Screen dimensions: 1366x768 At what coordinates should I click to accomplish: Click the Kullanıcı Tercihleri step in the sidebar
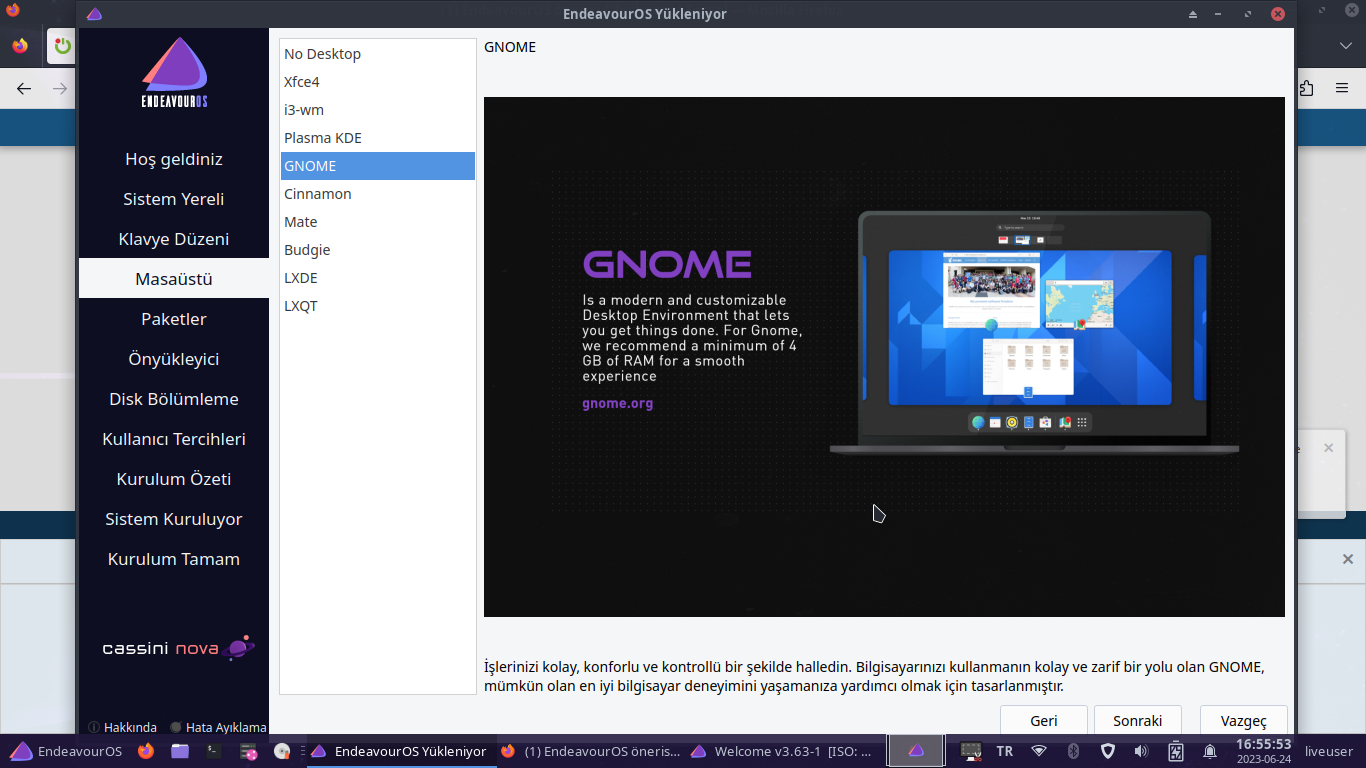point(174,439)
